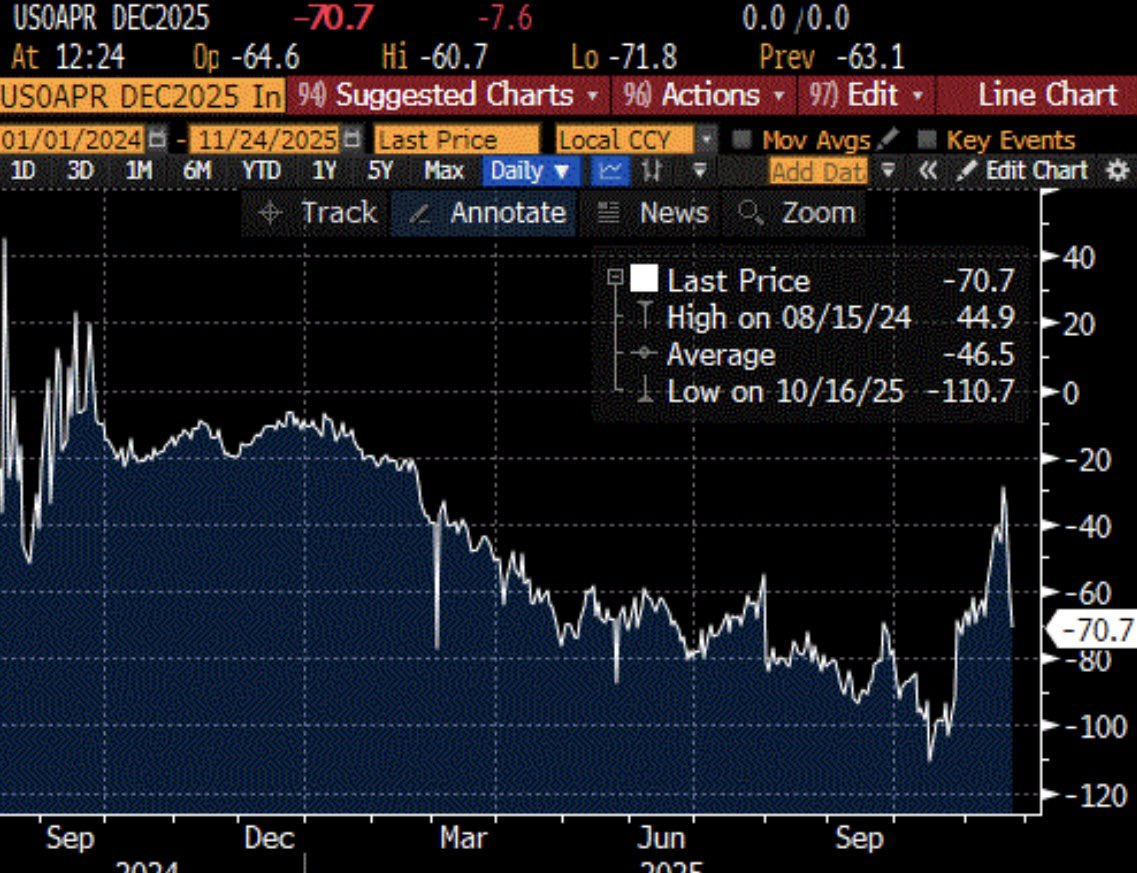Enable Key Events checkbox

(926, 139)
